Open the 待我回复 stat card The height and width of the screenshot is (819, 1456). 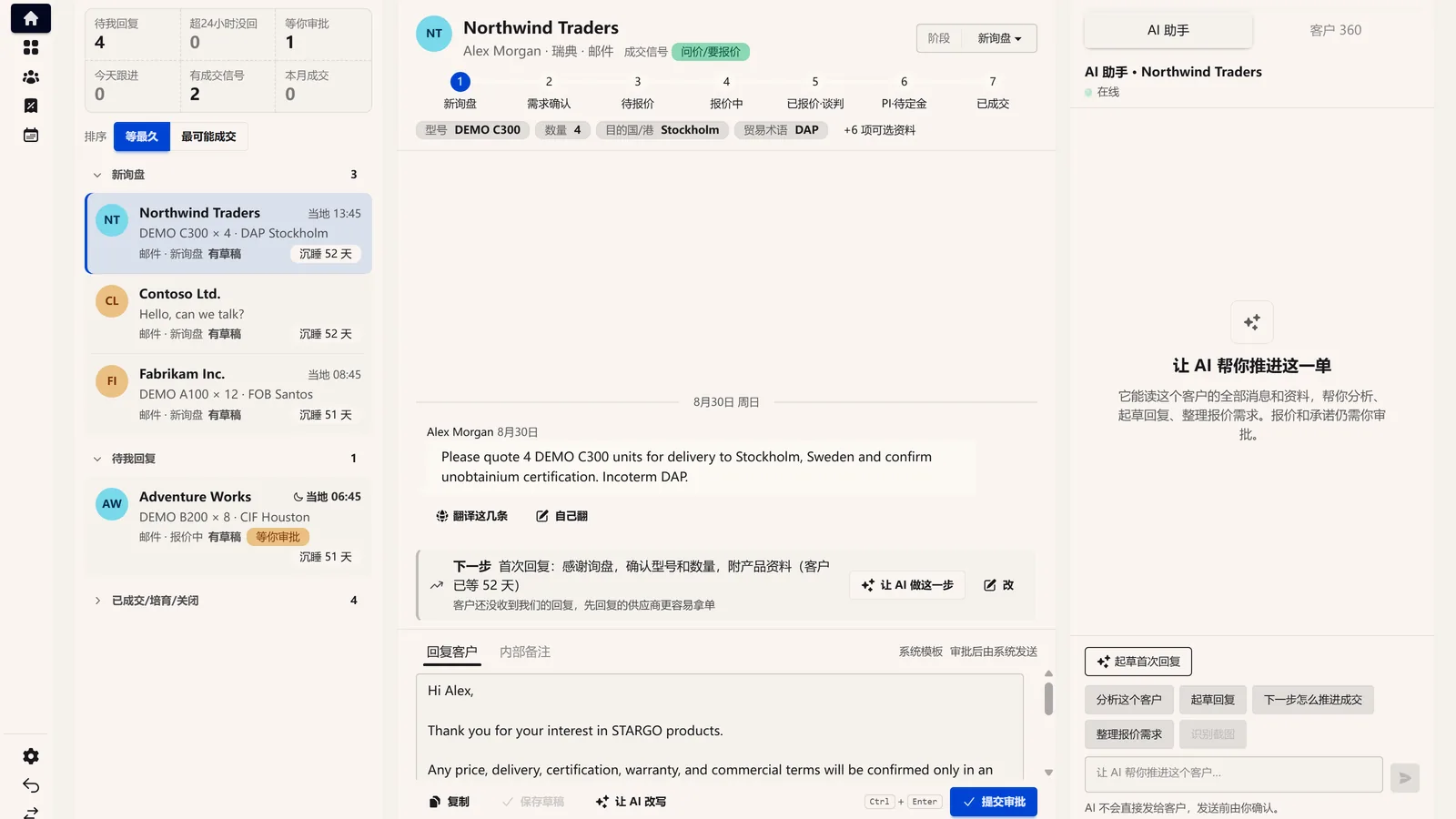point(133,35)
